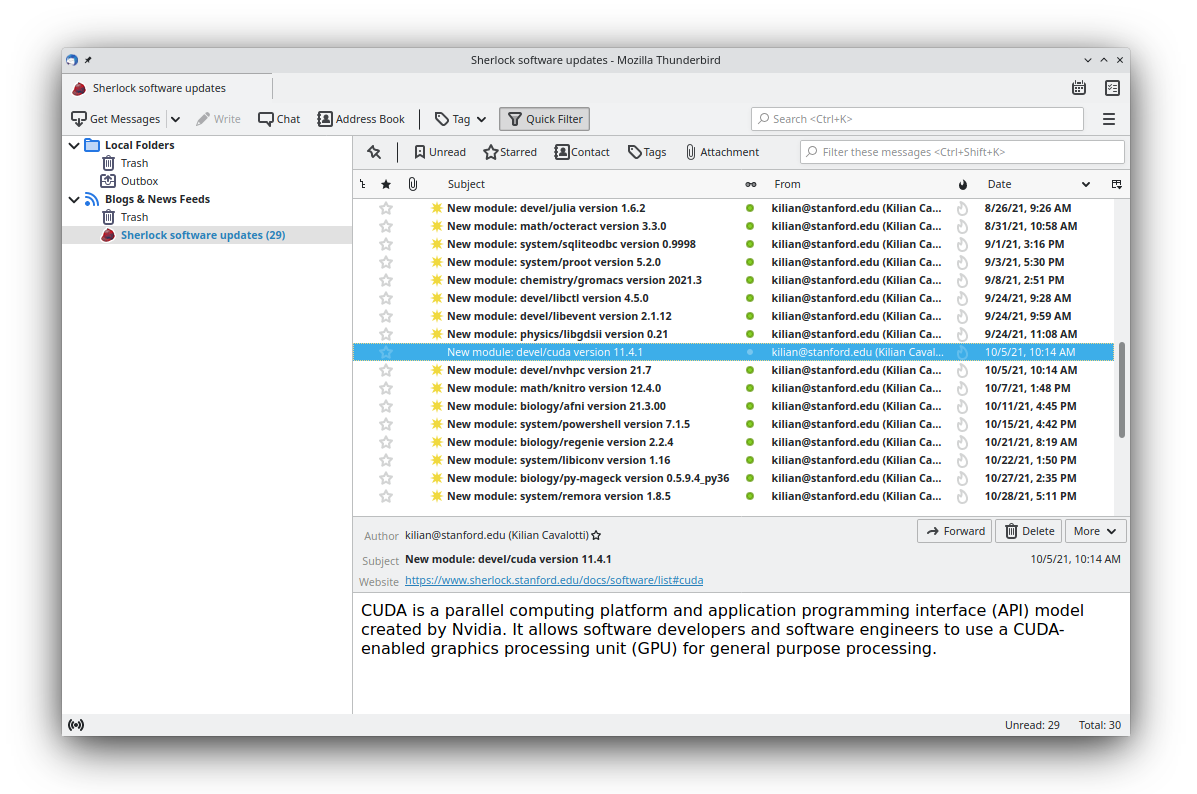1197x794 pixels.
Task: Click the message list vertical scrollbar
Action: click(1121, 389)
